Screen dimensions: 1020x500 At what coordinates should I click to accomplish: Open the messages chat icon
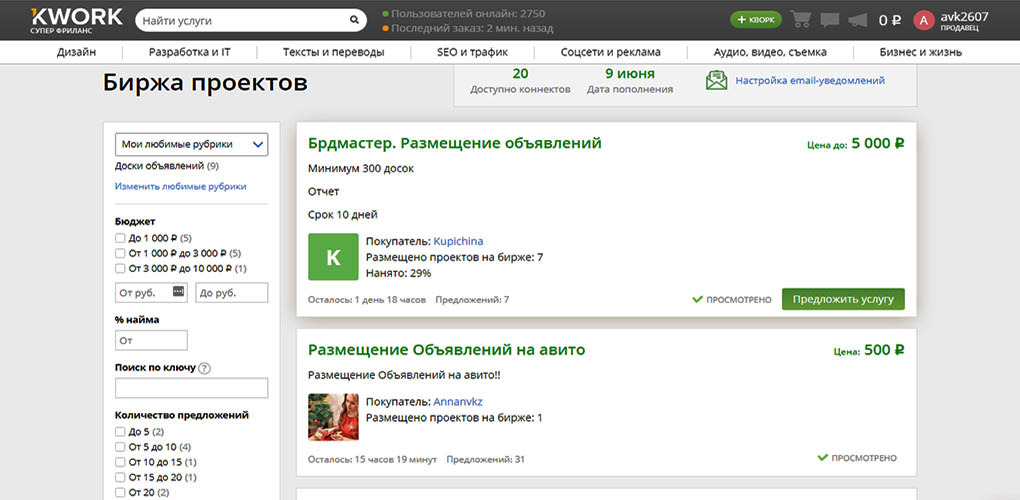(x=829, y=20)
